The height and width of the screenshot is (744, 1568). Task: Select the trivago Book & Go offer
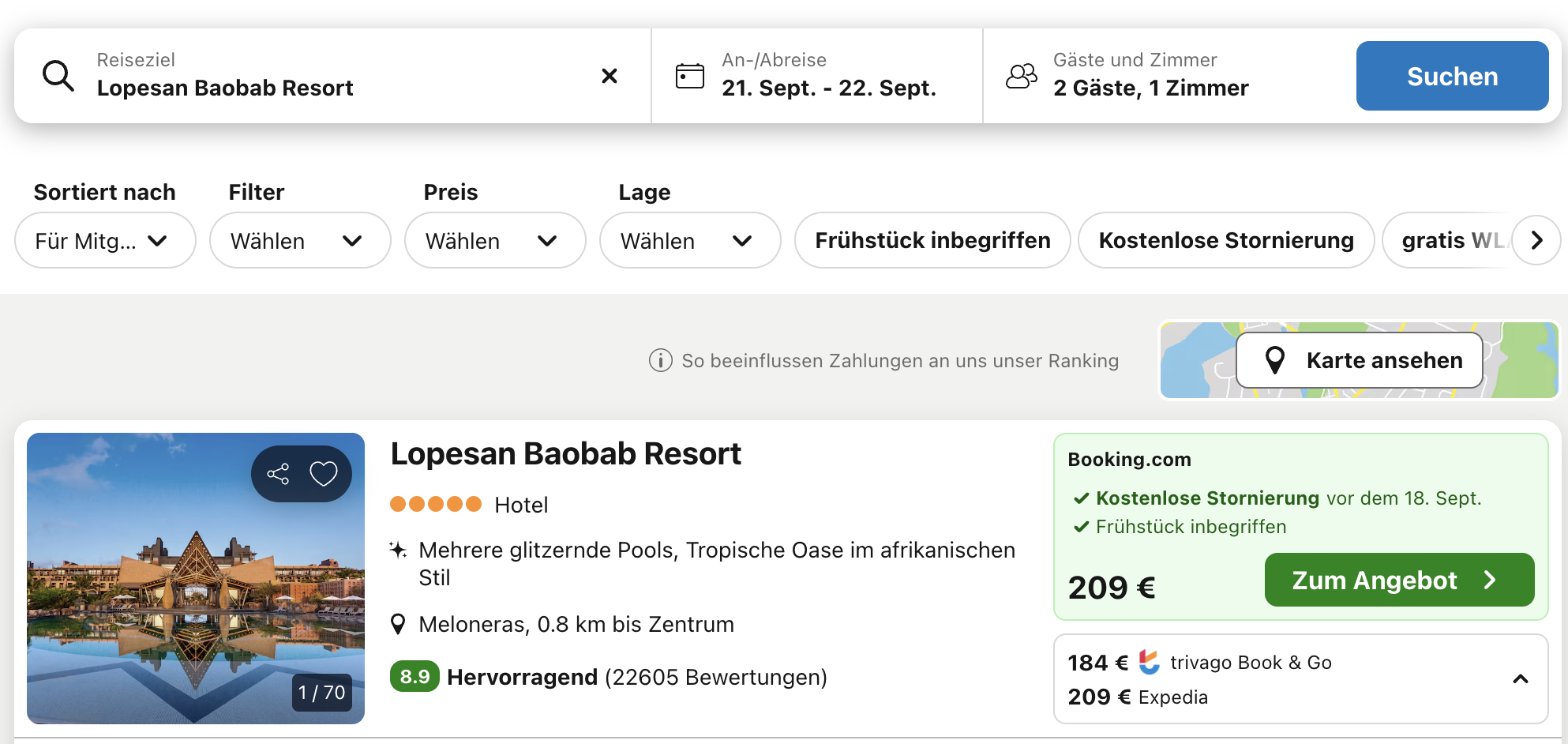(1200, 663)
